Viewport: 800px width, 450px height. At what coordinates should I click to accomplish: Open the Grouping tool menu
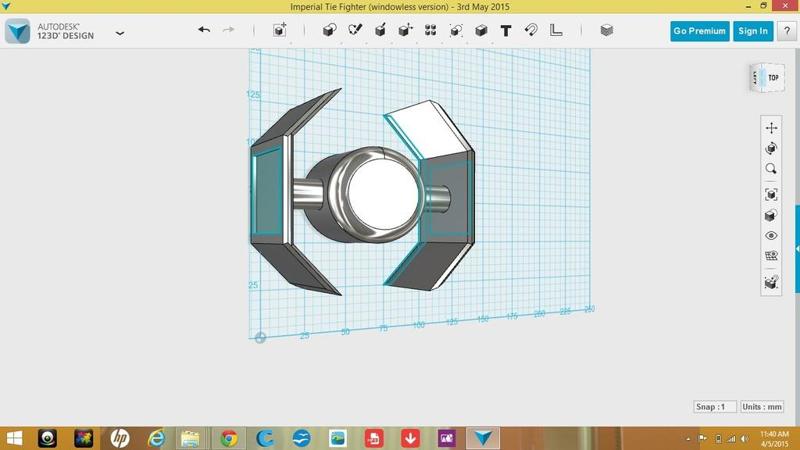tap(456, 30)
